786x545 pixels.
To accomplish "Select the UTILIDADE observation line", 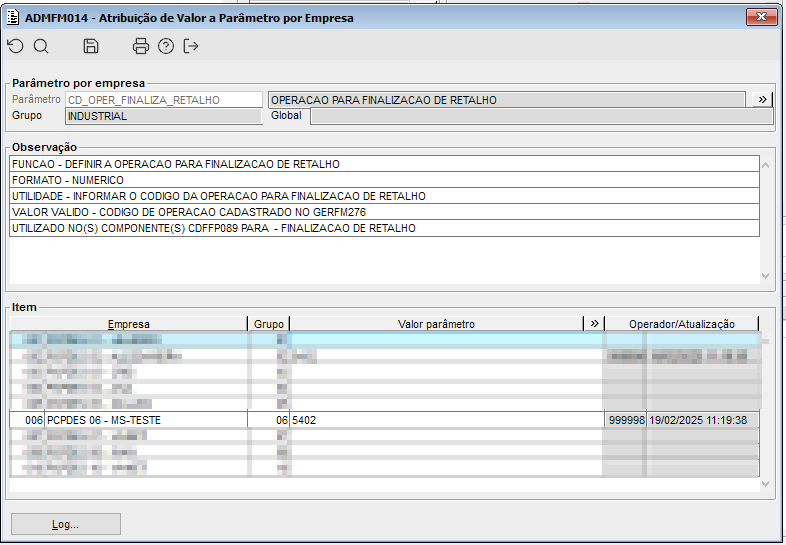I will [x=384, y=196].
